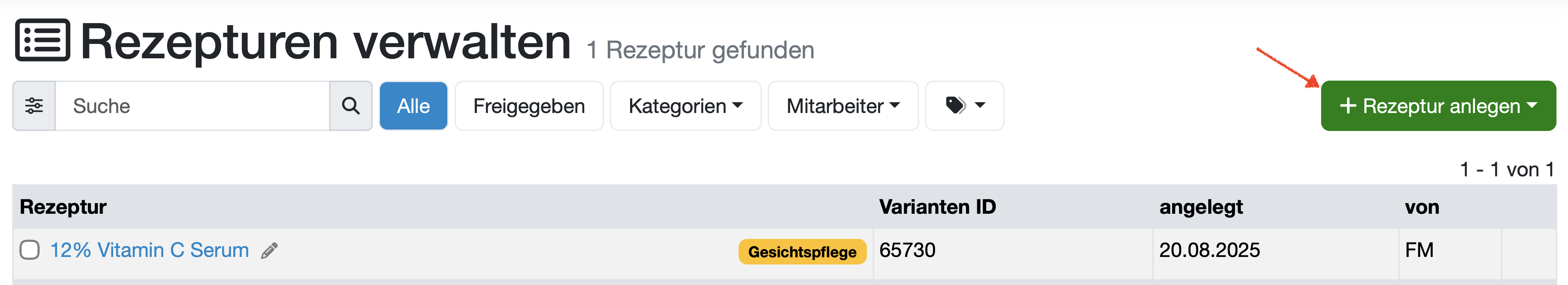Expand the Kategorien dropdown
Viewport: 1568px width, 285px height.
click(685, 106)
